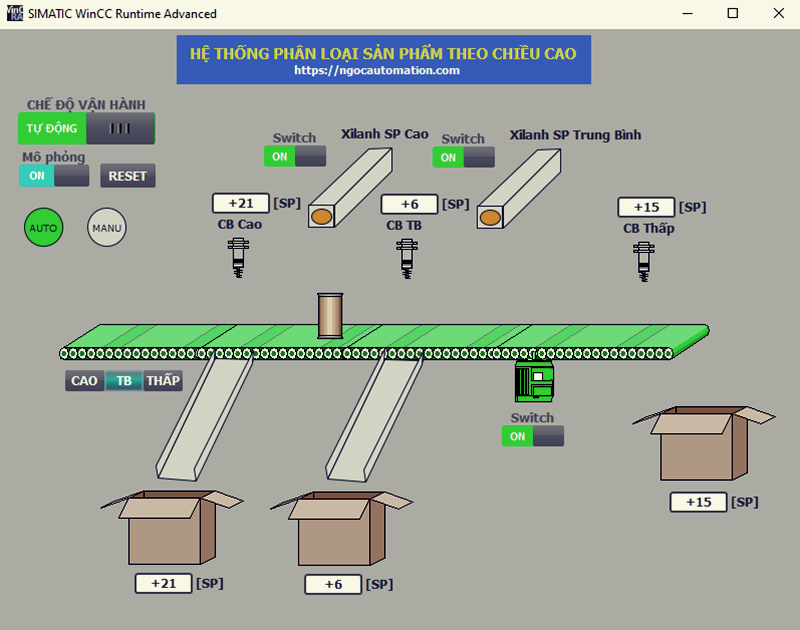Click the ngocautomation.com link in header

coord(377,70)
